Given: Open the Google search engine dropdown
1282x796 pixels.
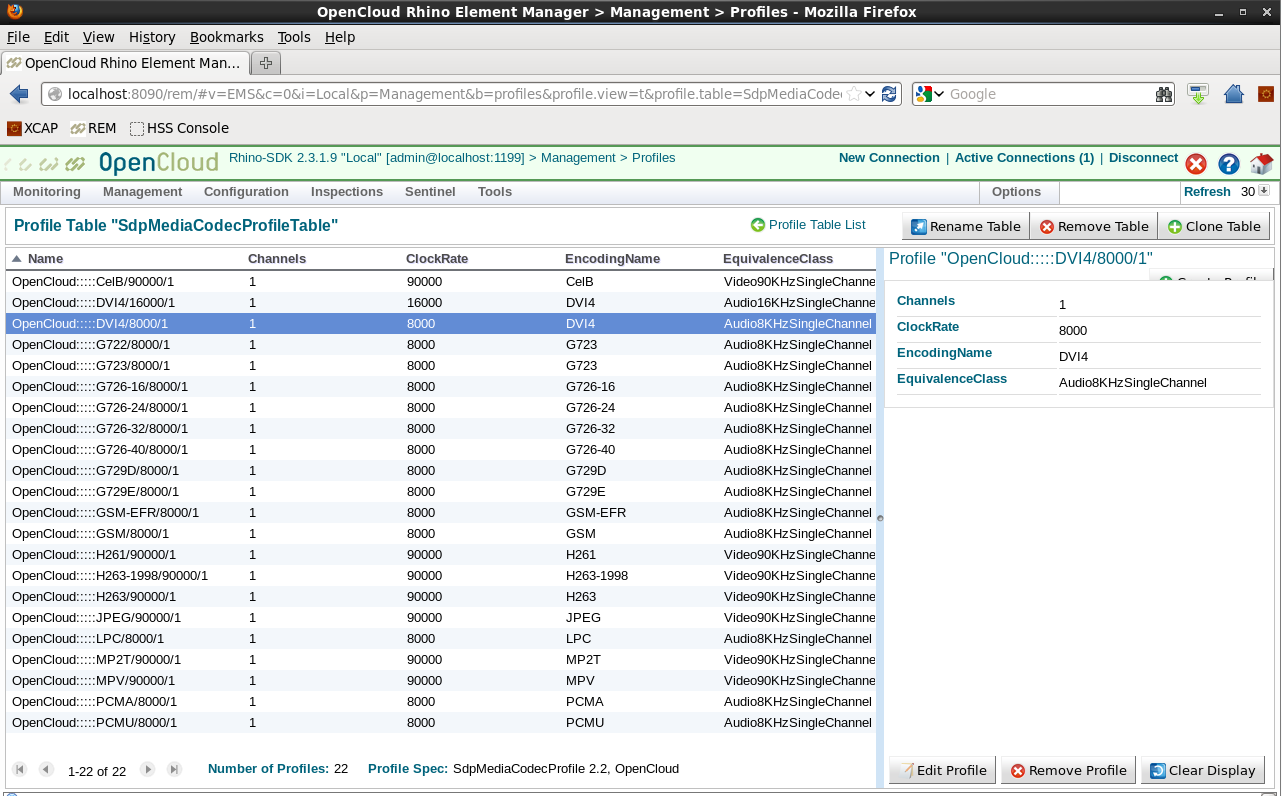Looking at the screenshot, I should point(937,93).
